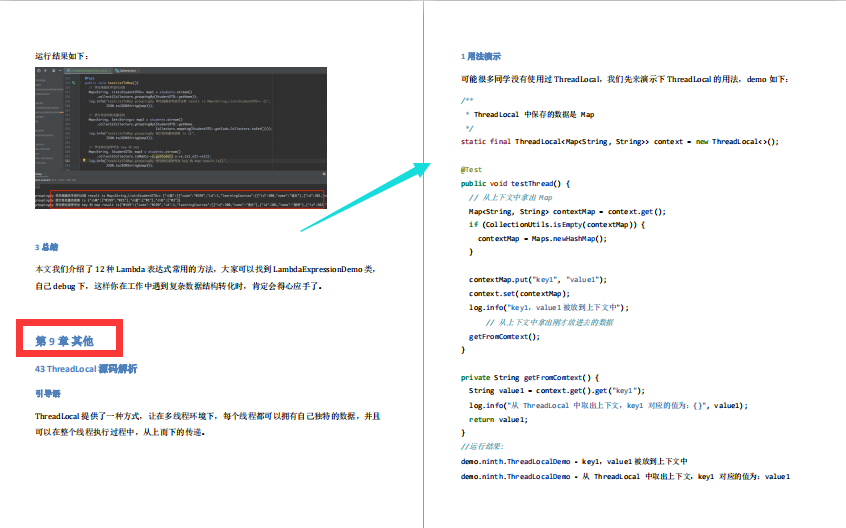Click the 'getFromContext();' call line
The height and width of the screenshot is (528, 846).
tap(504, 337)
